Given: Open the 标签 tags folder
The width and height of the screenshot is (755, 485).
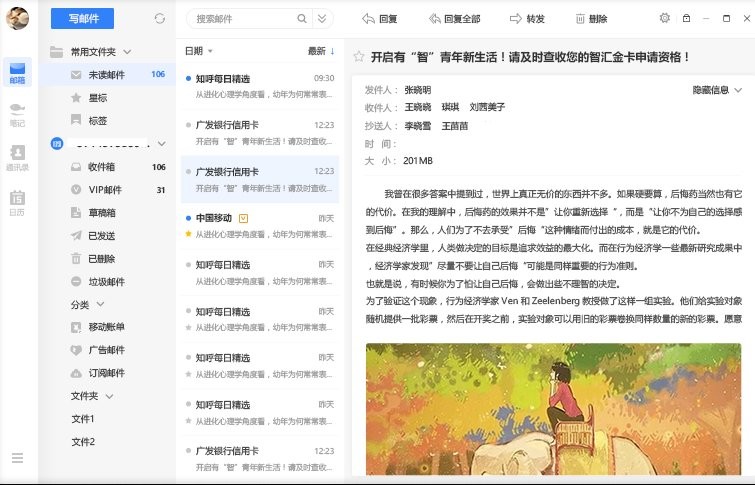Looking at the screenshot, I should tap(98, 120).
